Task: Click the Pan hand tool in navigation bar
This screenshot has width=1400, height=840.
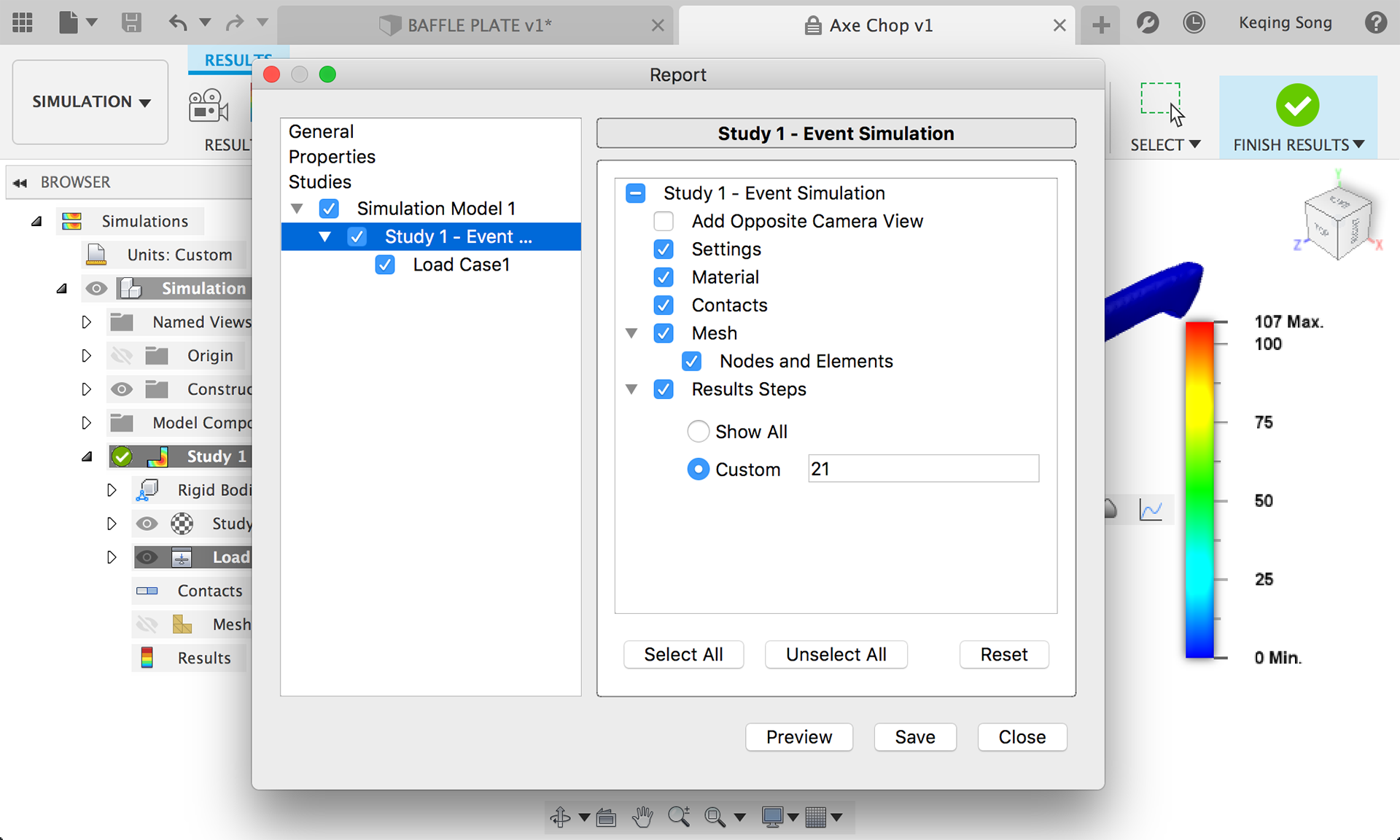Action: pos(642,817)
